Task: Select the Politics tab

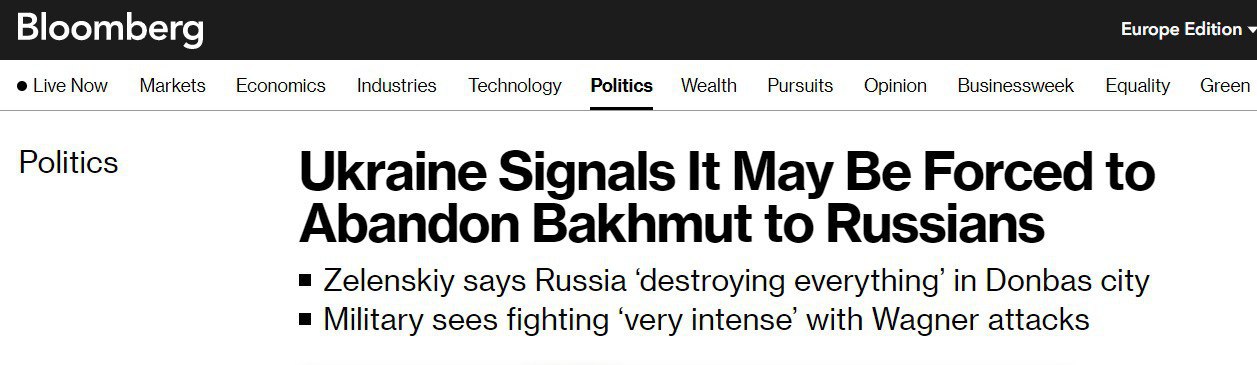Action: pos(622,86)
